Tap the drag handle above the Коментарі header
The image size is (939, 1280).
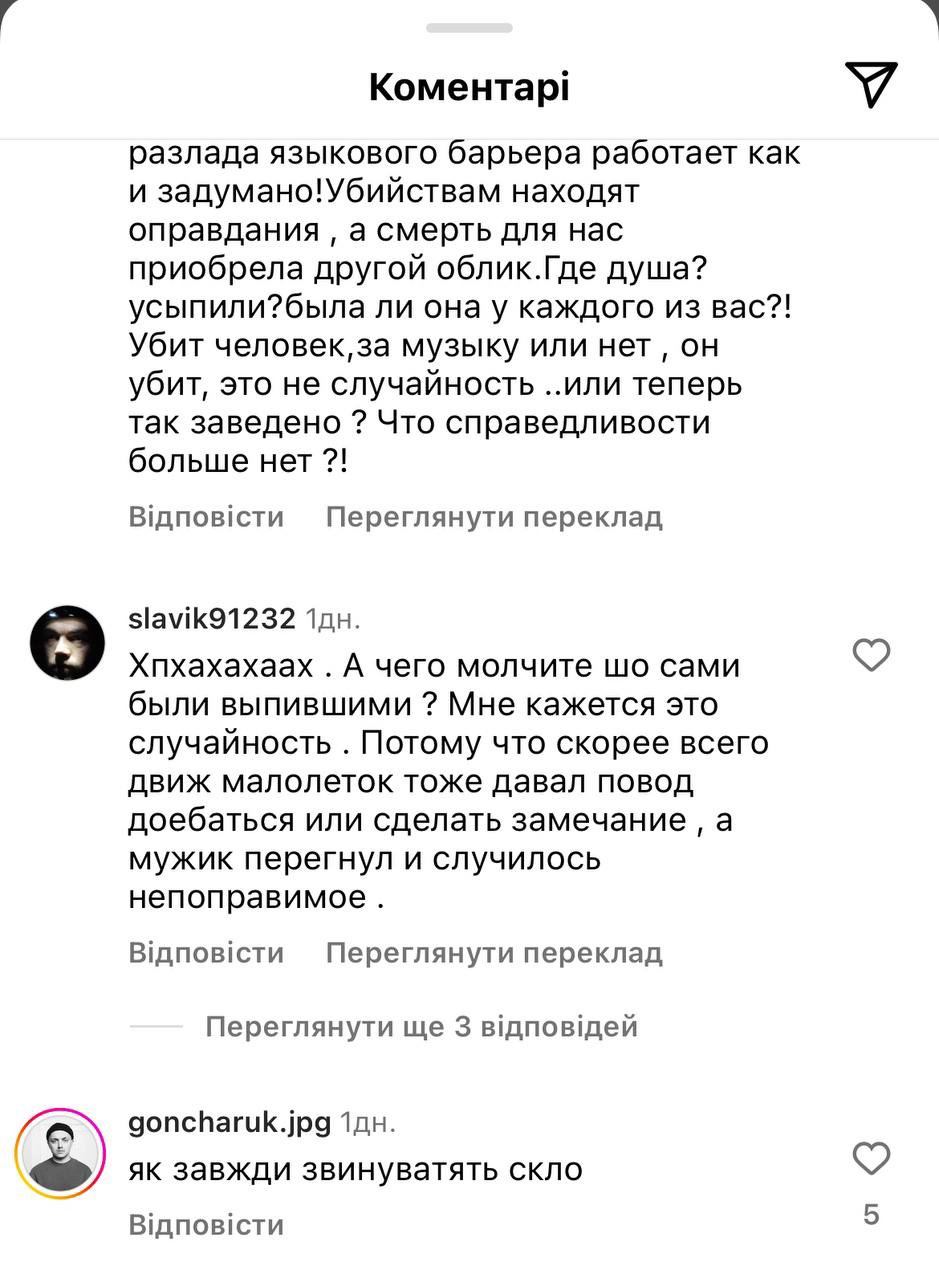[x=469, y=29]
